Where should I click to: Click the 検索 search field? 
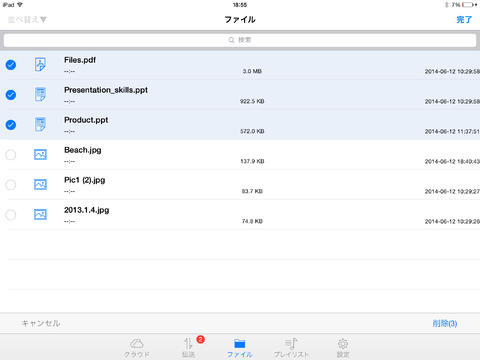pos(240,40)
